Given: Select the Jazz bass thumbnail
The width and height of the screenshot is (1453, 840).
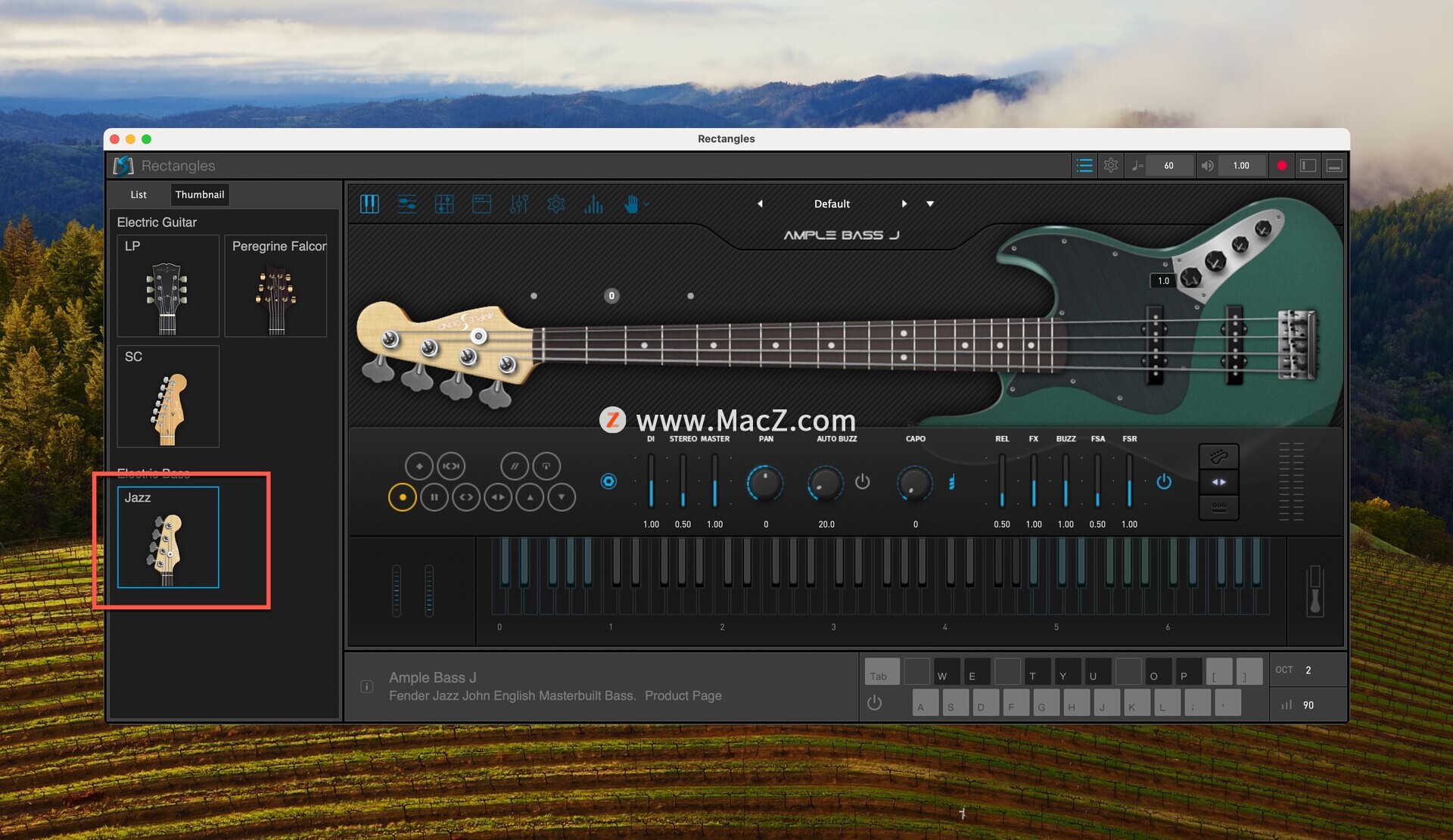Looking at the screenshot, I should [168, 537].
